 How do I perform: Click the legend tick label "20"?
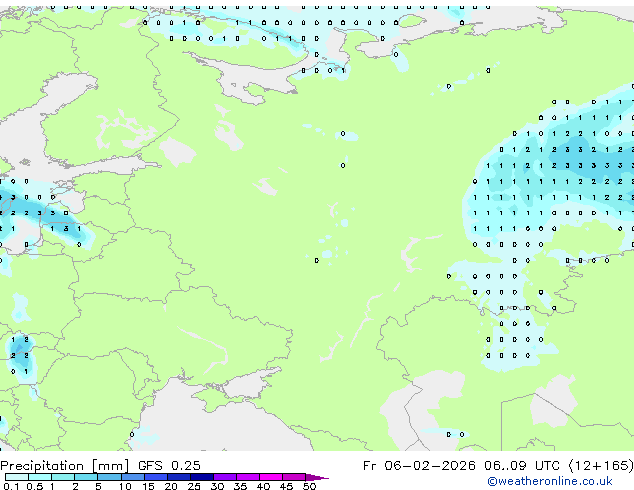coord(171,486)
